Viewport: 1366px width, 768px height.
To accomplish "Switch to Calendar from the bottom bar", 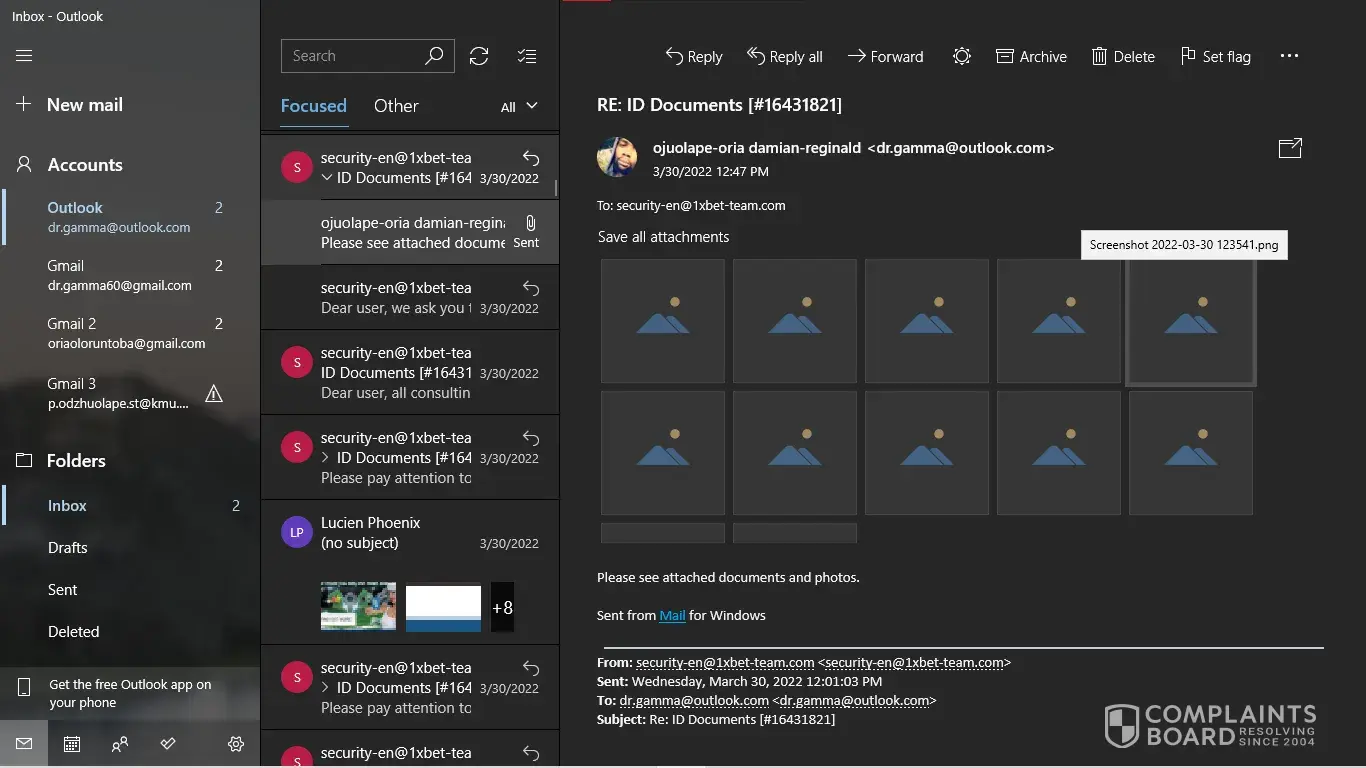I will (72, 744).
